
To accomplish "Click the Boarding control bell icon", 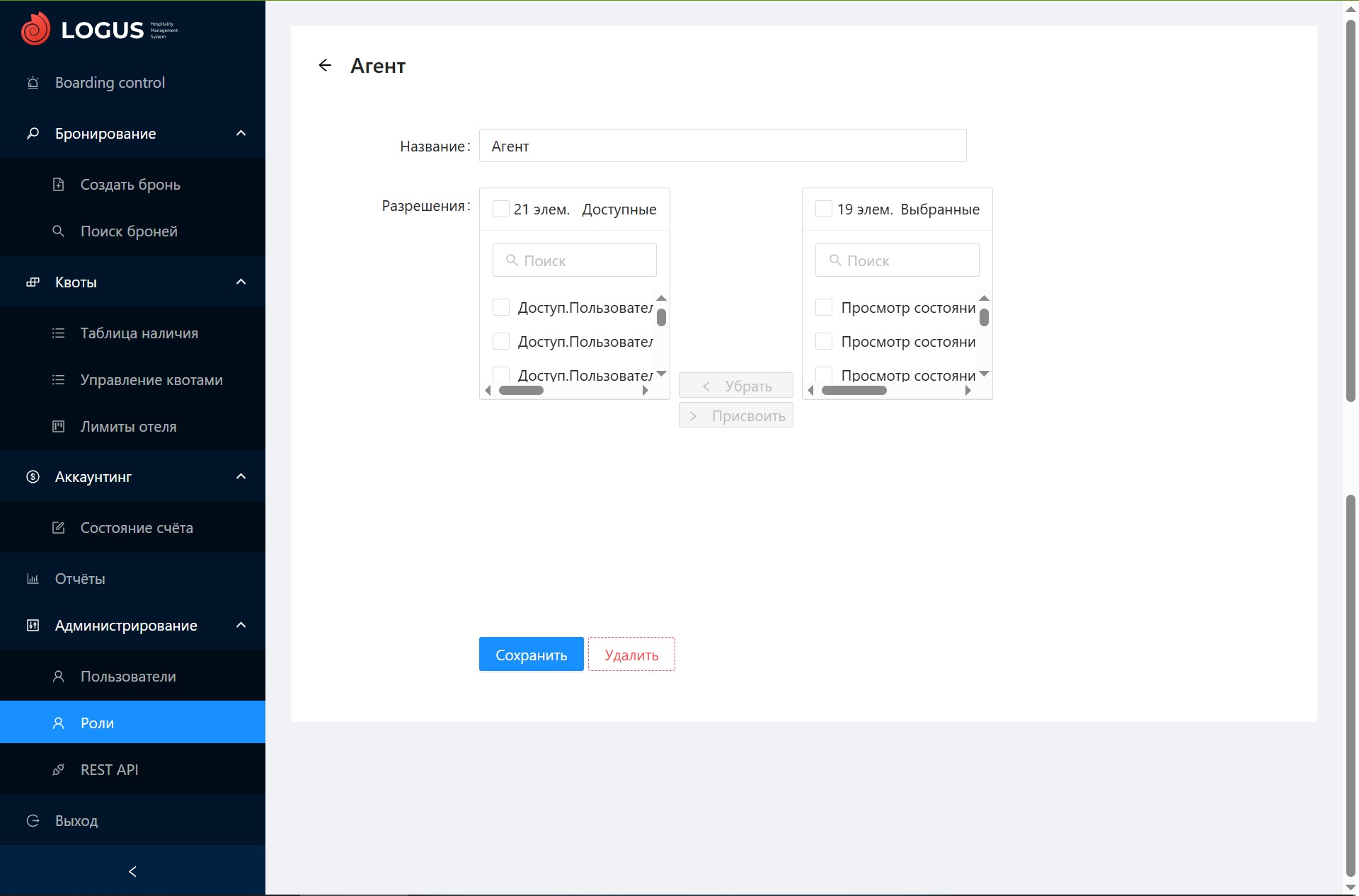I will tap(33, 83).
